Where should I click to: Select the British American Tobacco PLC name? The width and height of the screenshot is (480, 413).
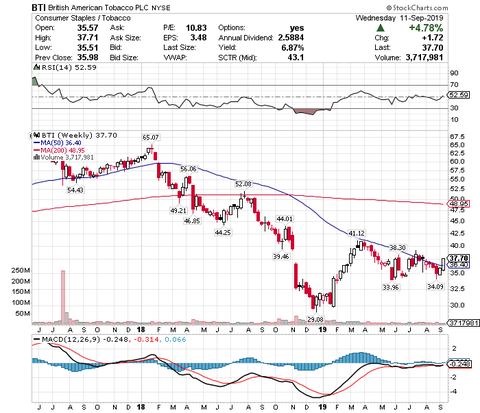click(x=98, y=8)
